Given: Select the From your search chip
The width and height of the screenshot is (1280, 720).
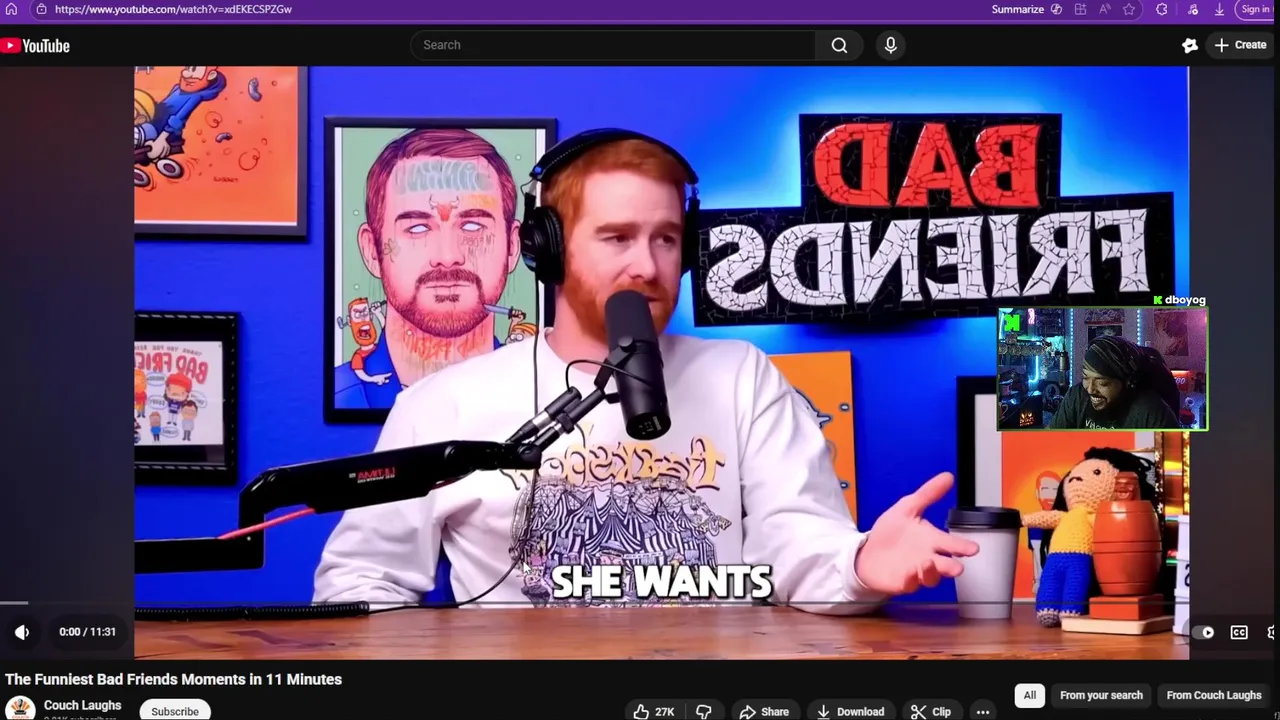Looking at the screenshot, I should click(1101, 695).
